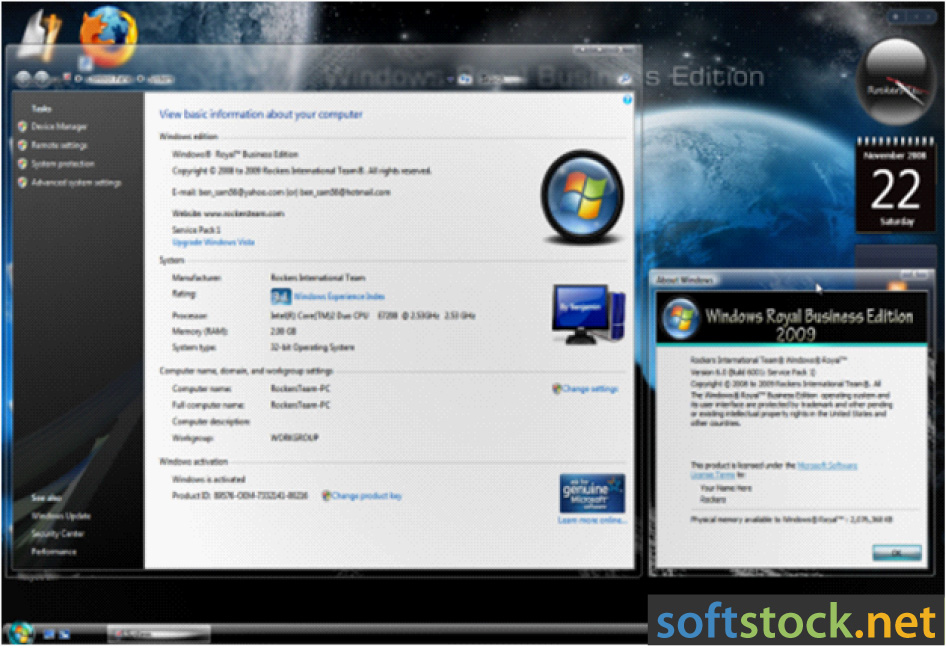This screenshot has height=650, width=946.
Task: Click the calendar gadget showing 22 Saturday
Action: coord(895,185)
